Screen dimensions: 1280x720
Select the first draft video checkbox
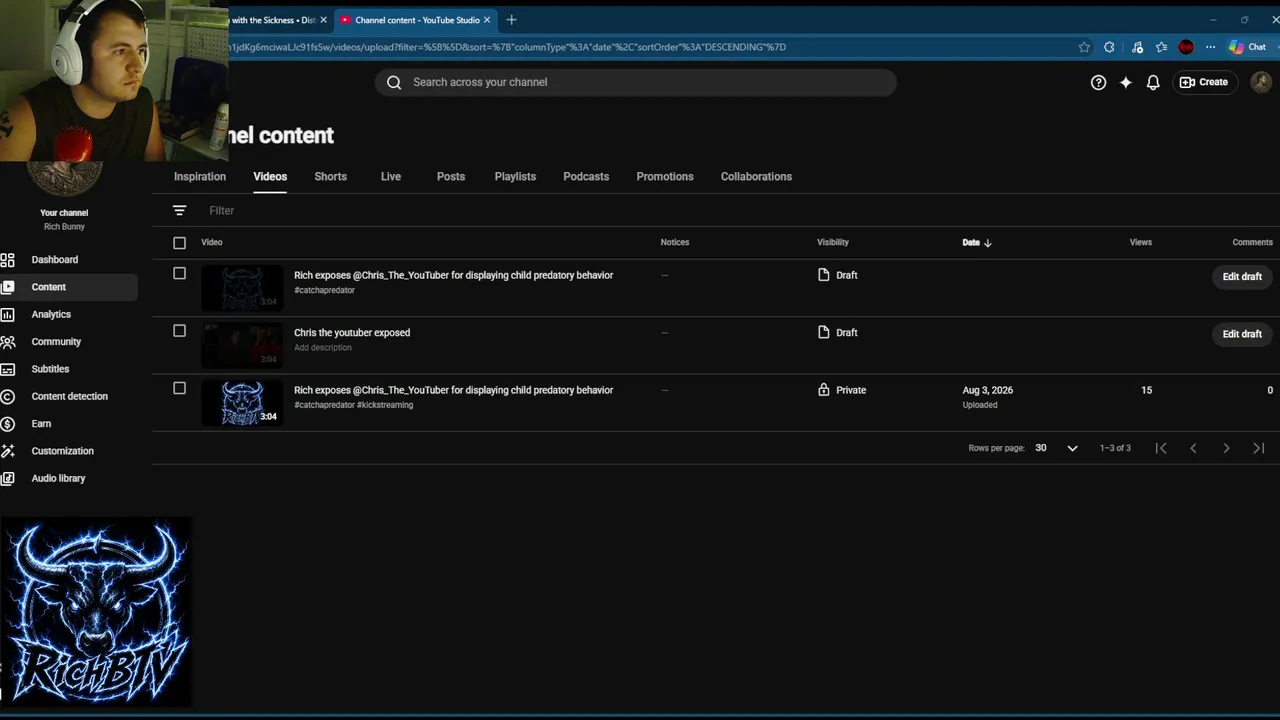pyautogui.click(x=179, y=273)
